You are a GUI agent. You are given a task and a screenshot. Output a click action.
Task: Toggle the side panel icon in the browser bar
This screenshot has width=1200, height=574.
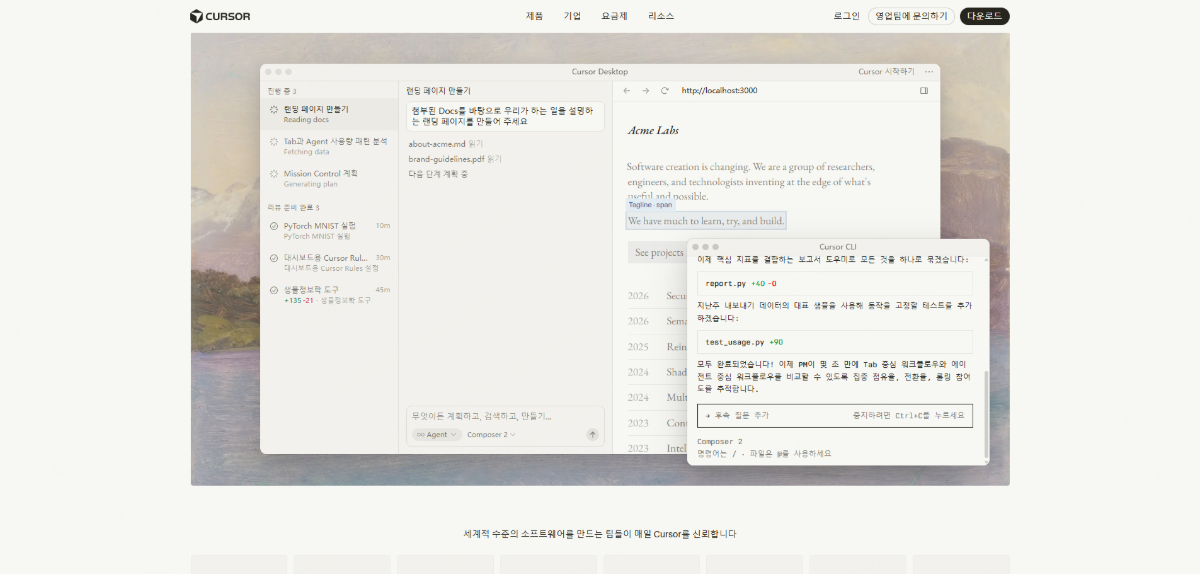pos(924,90)
